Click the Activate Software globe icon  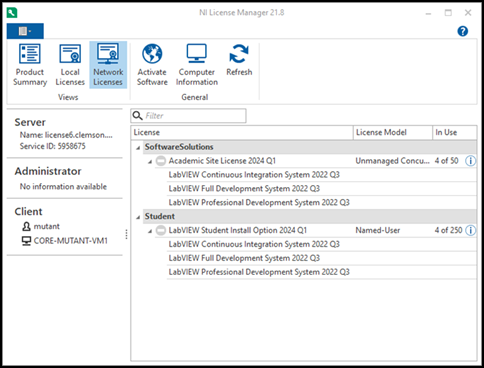pos(152,53)
